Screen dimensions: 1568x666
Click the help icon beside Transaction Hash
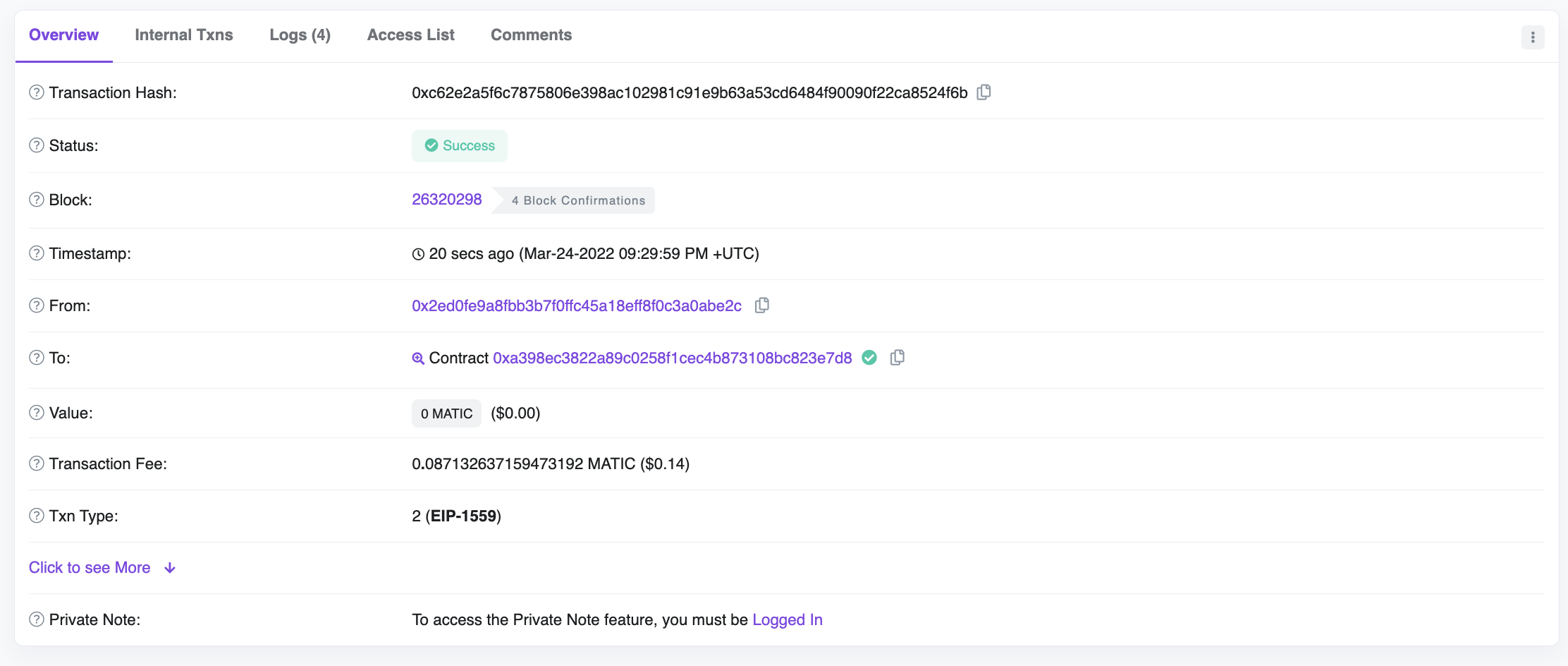pyautogui.click(x=37, y=92)
